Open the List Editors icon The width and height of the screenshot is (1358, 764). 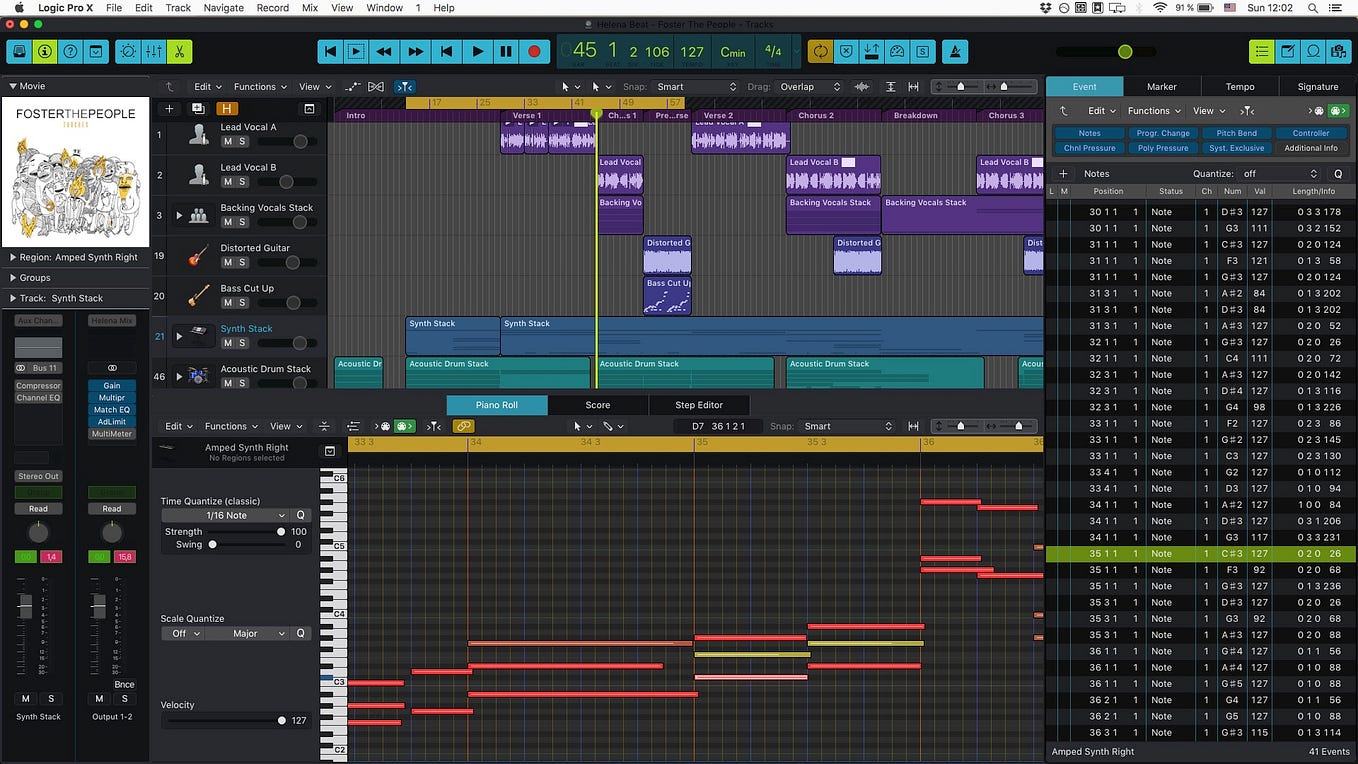pyautogui.click(x=1262, y=51)
